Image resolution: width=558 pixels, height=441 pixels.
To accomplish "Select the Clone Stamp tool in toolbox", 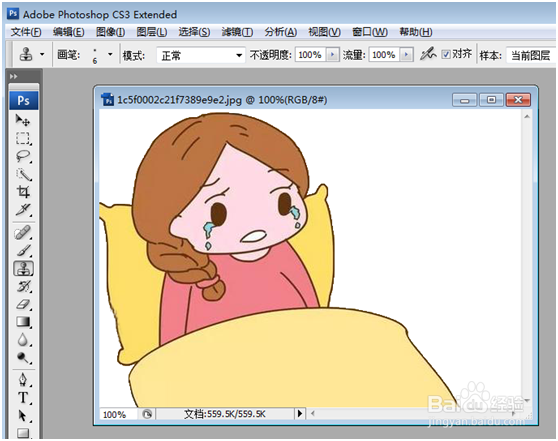I will pyautogui.click(x=23, y=268).
